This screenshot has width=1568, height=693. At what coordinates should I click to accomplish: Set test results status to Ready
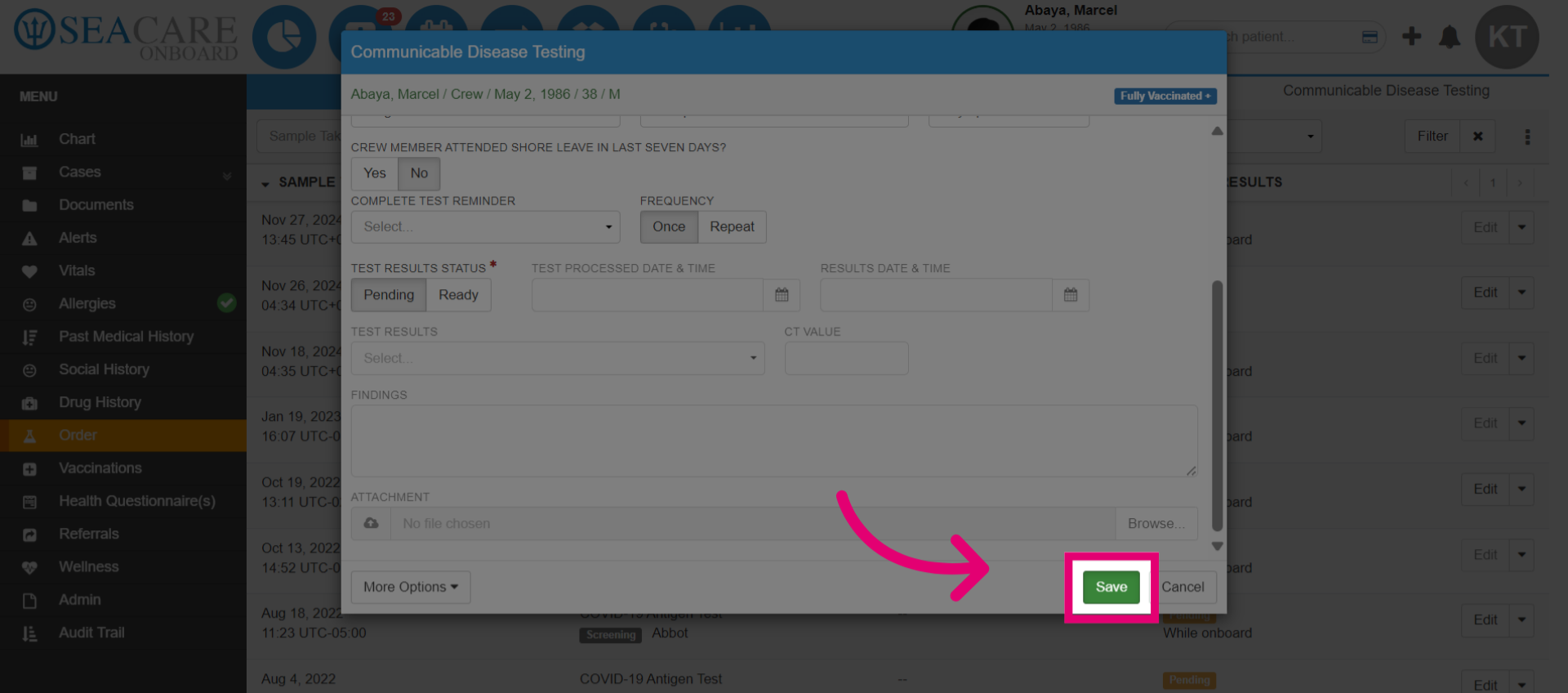[x=458, y=295]
